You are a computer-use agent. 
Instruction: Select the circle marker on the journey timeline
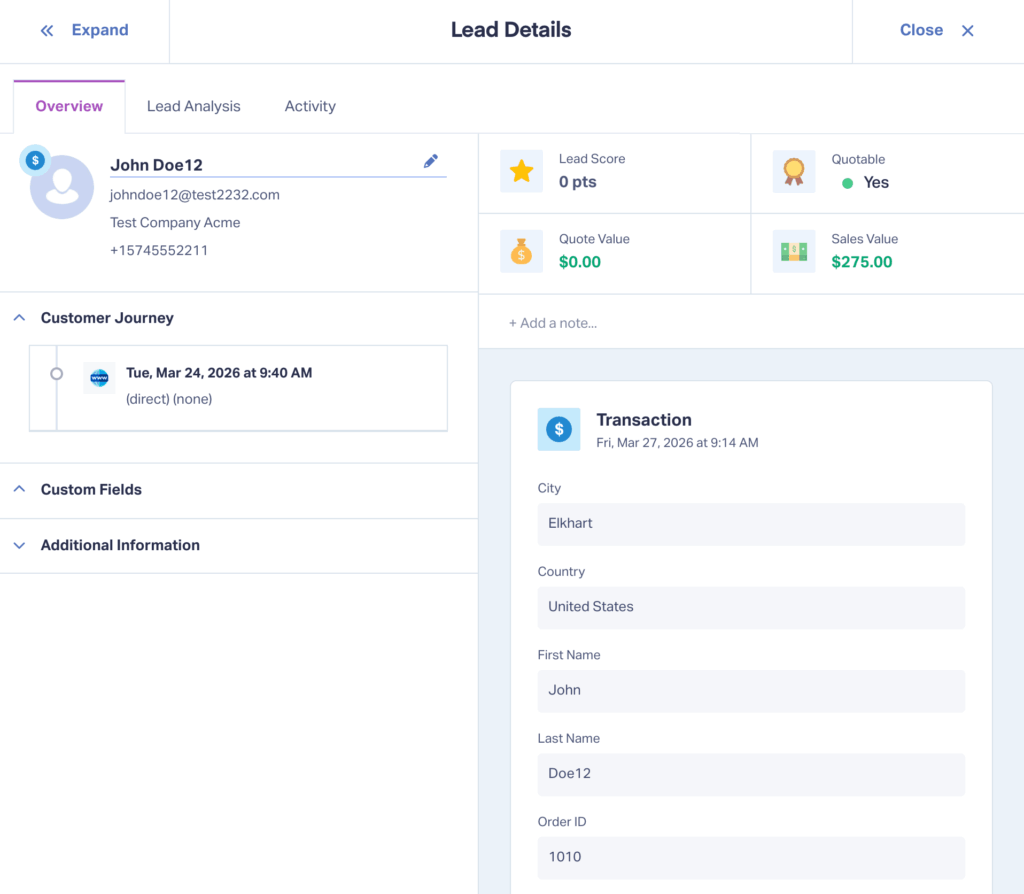[x=57, y=373]
